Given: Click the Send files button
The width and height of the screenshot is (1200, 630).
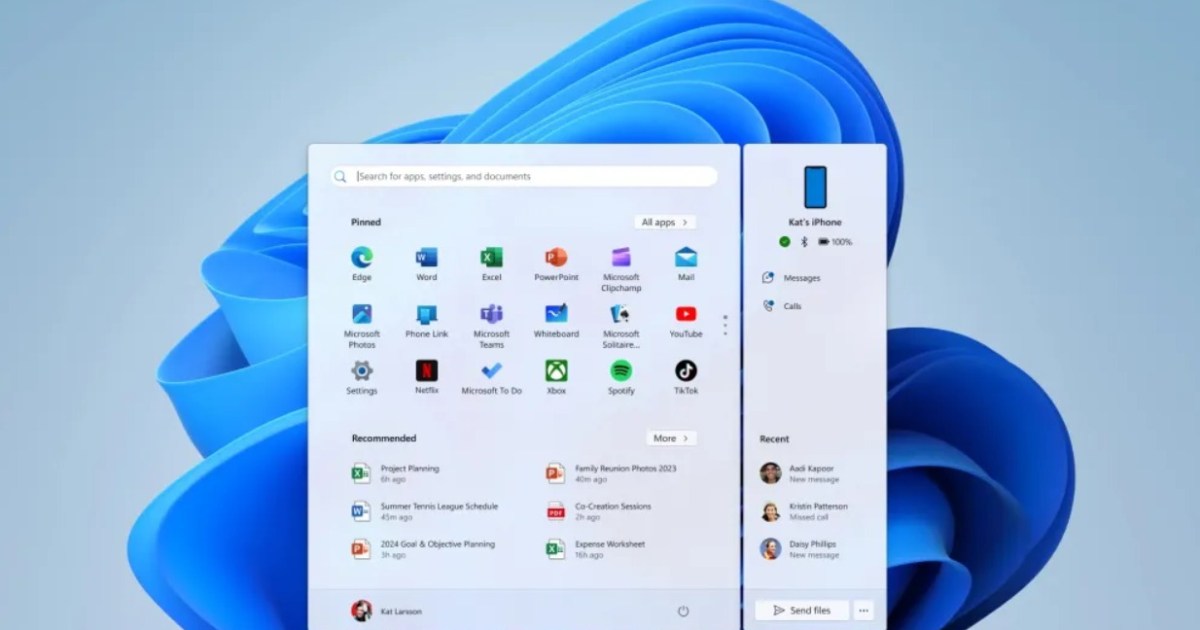Looking at the screenshot, I should (x=802, y=610).
